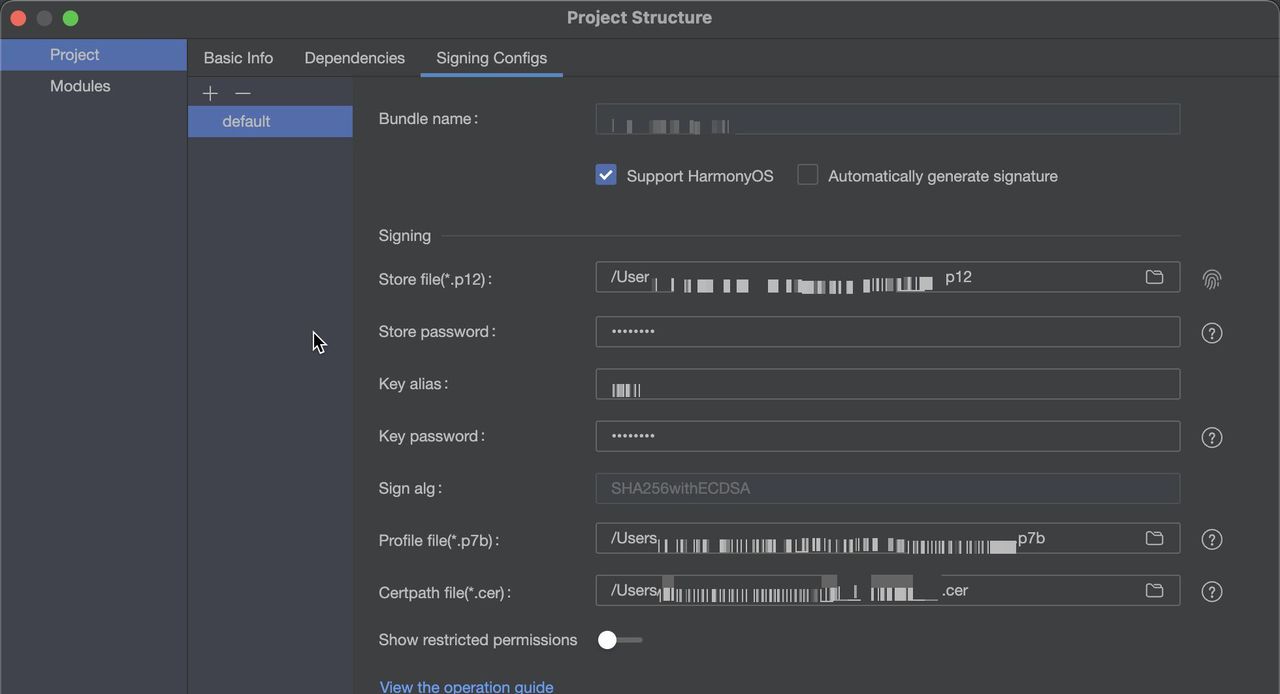
Task: Open help icon for Certpath file
Action: 1212,592
